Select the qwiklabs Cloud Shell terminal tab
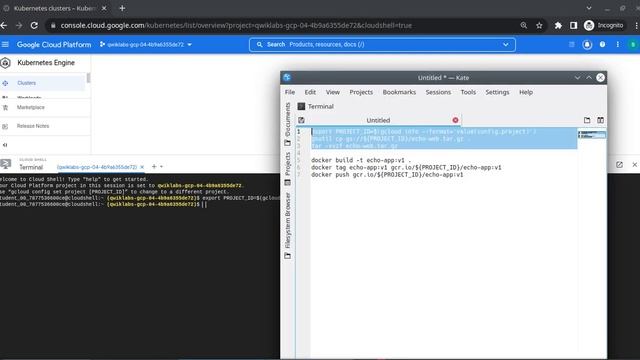This screenshot has height=360, width=640. click(x=97, y=167)
